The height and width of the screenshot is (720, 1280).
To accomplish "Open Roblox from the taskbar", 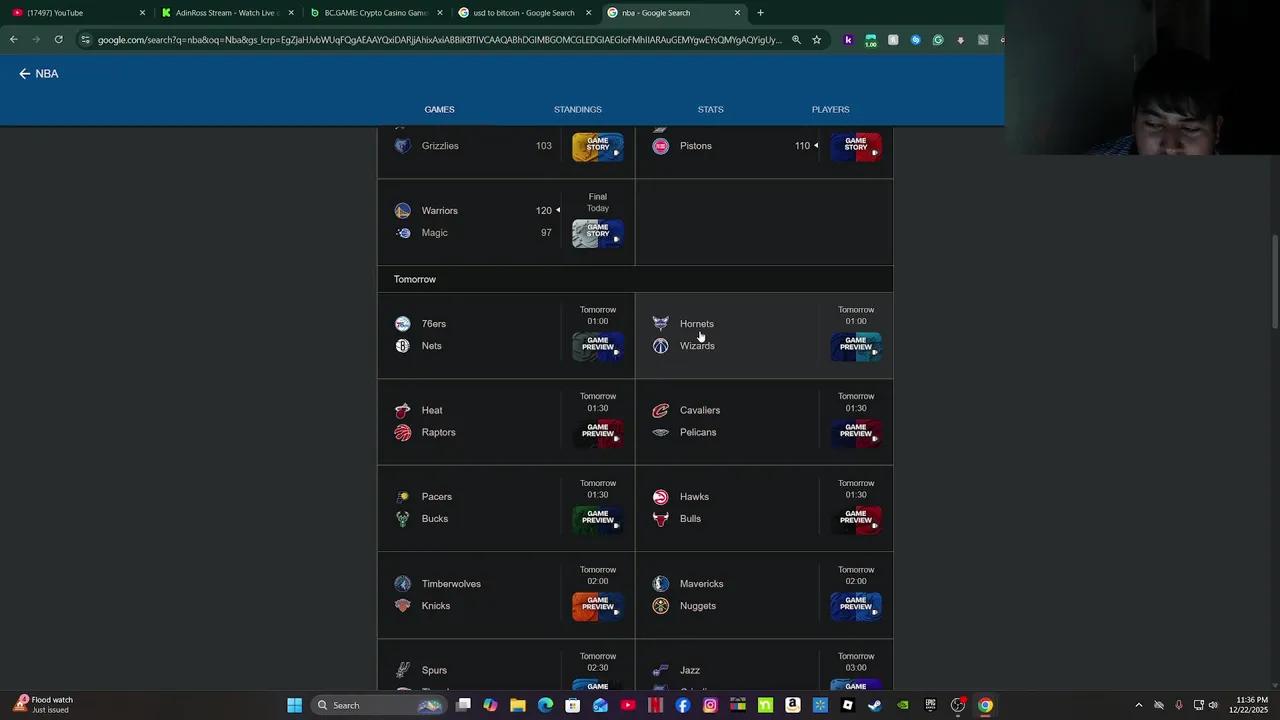I will [848, 705].
